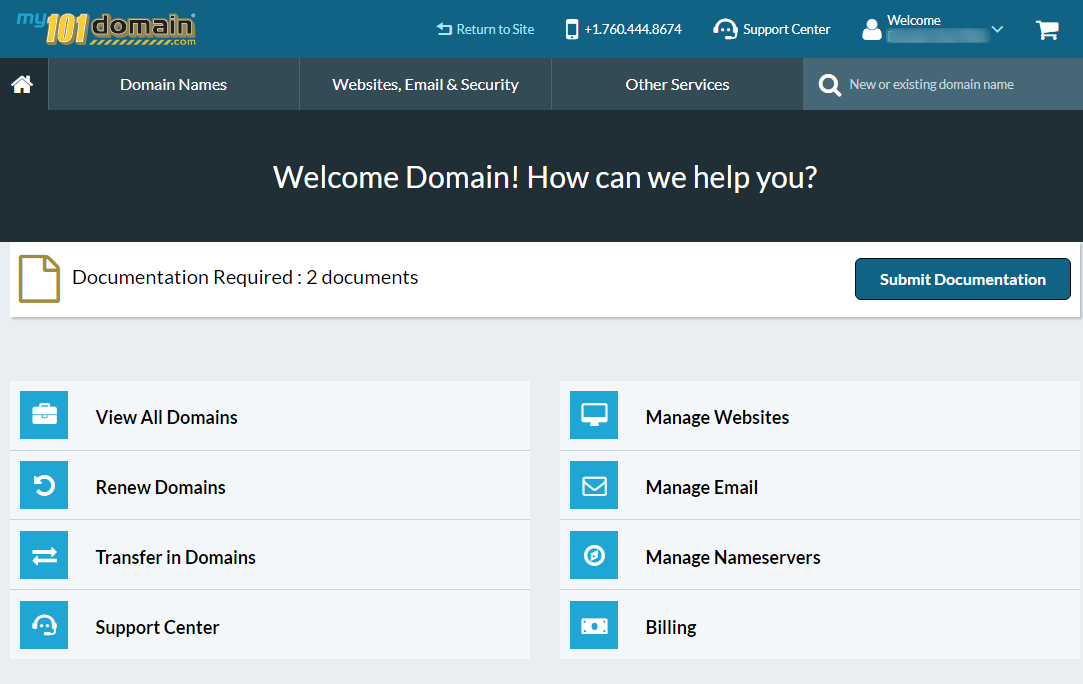Open the Other Services menu

(677, 85)
